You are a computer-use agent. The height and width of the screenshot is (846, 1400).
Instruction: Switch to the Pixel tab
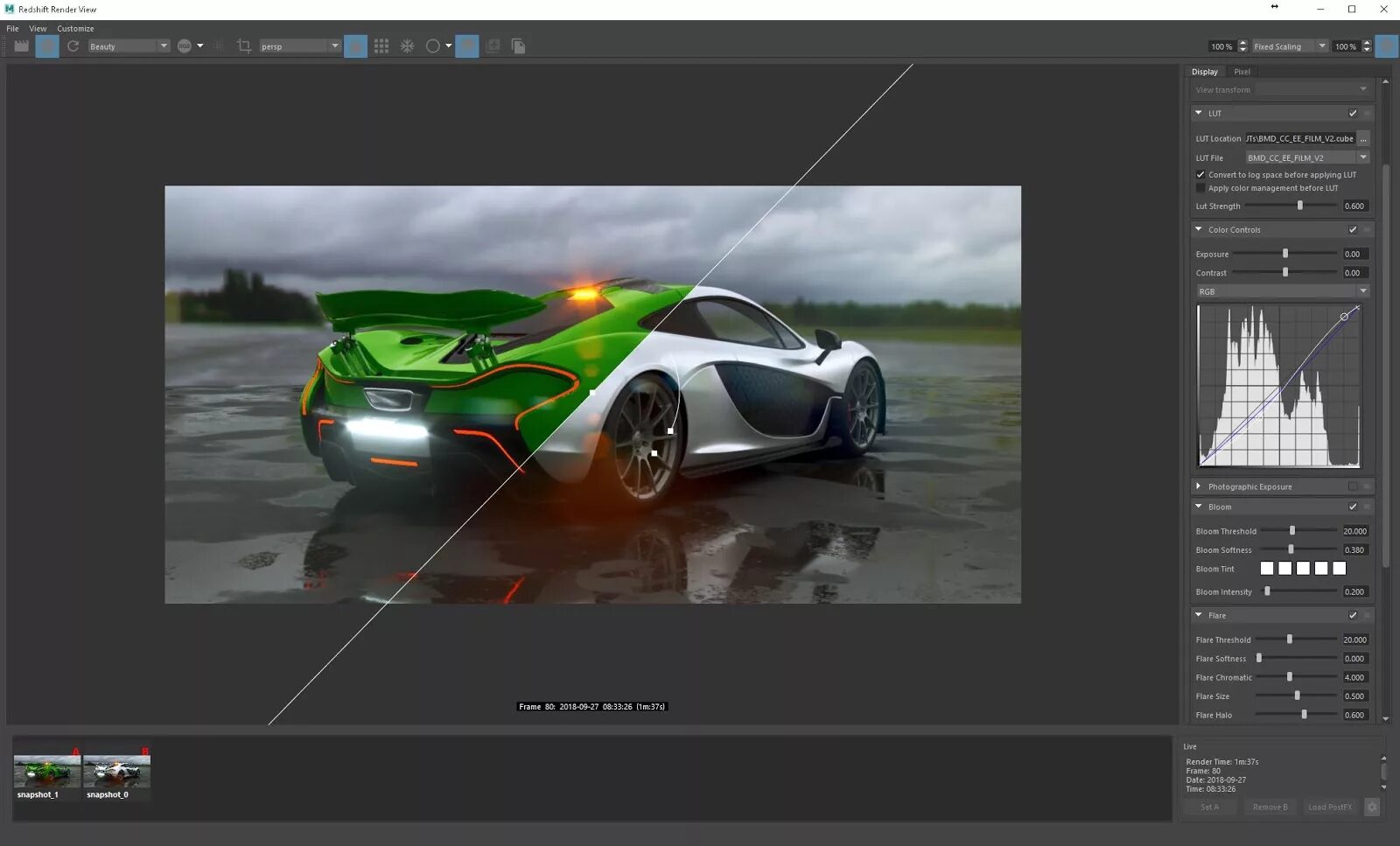tap(1242, 72)
